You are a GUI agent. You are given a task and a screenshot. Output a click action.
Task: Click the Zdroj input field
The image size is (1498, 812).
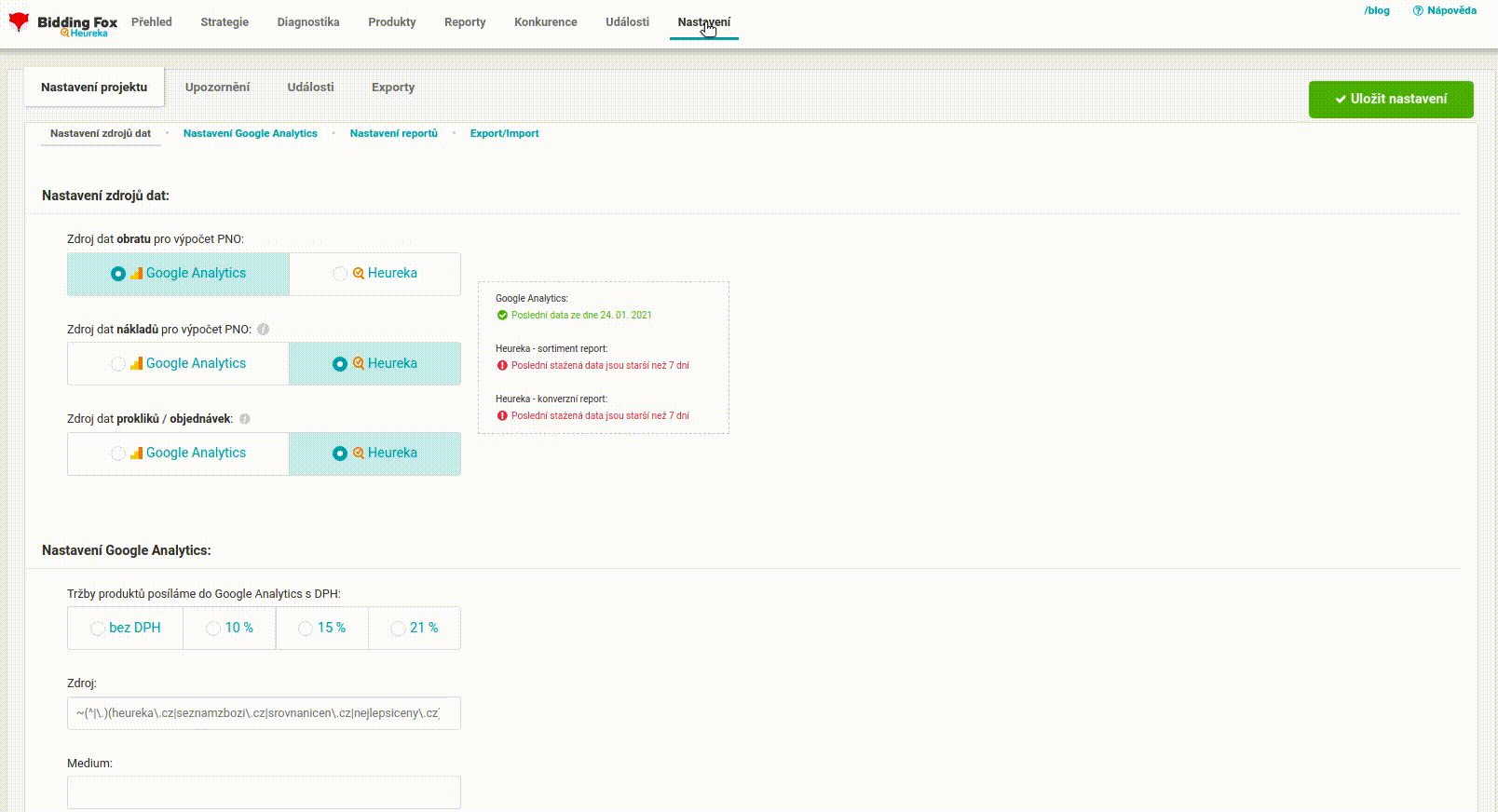[x=264, y=713]
